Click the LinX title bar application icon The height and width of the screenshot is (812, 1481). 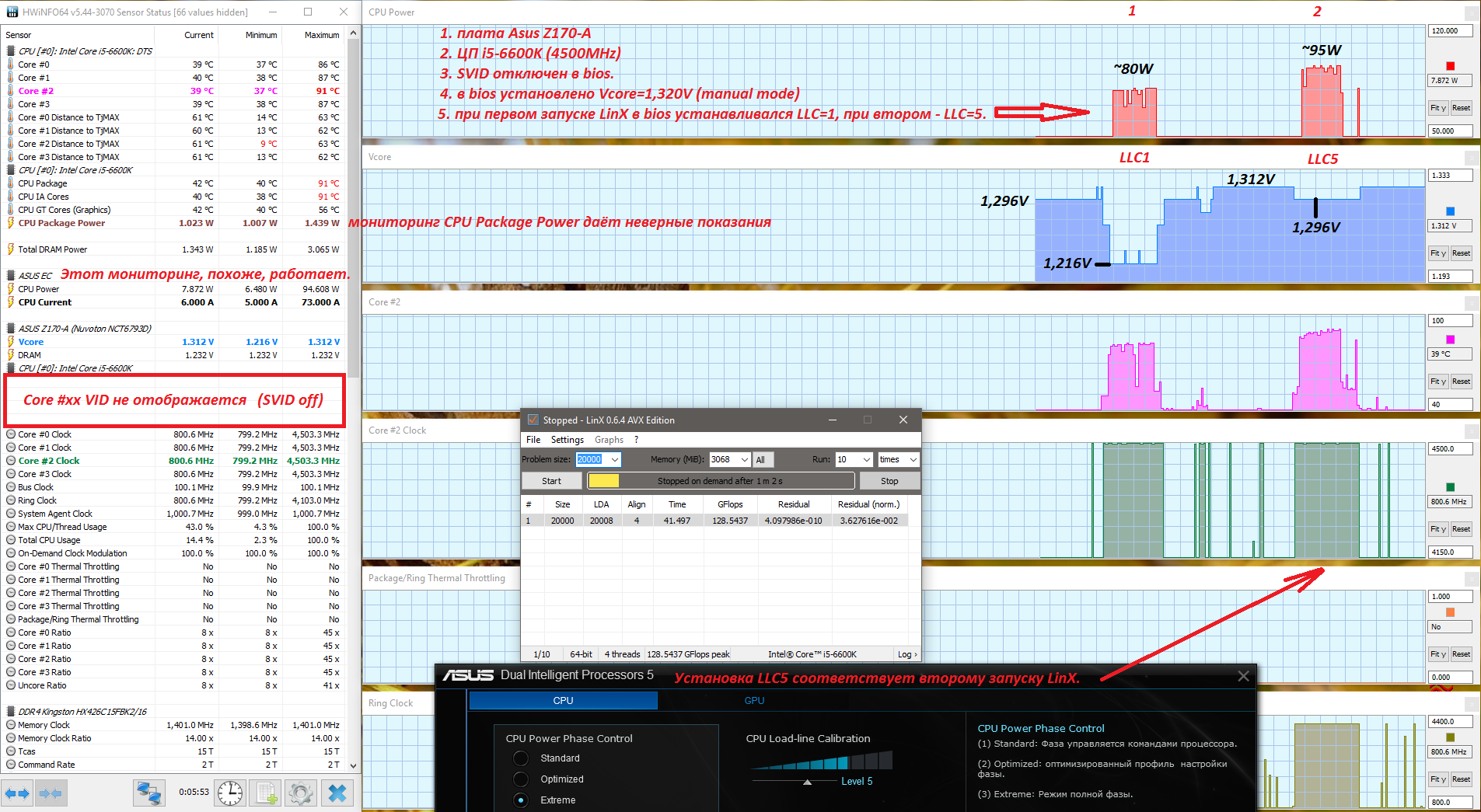tap(533, 420)
